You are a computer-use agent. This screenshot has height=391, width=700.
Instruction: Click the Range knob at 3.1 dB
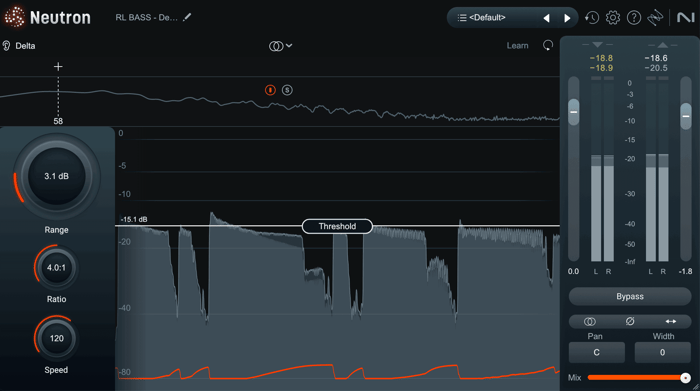pos(56,176)
